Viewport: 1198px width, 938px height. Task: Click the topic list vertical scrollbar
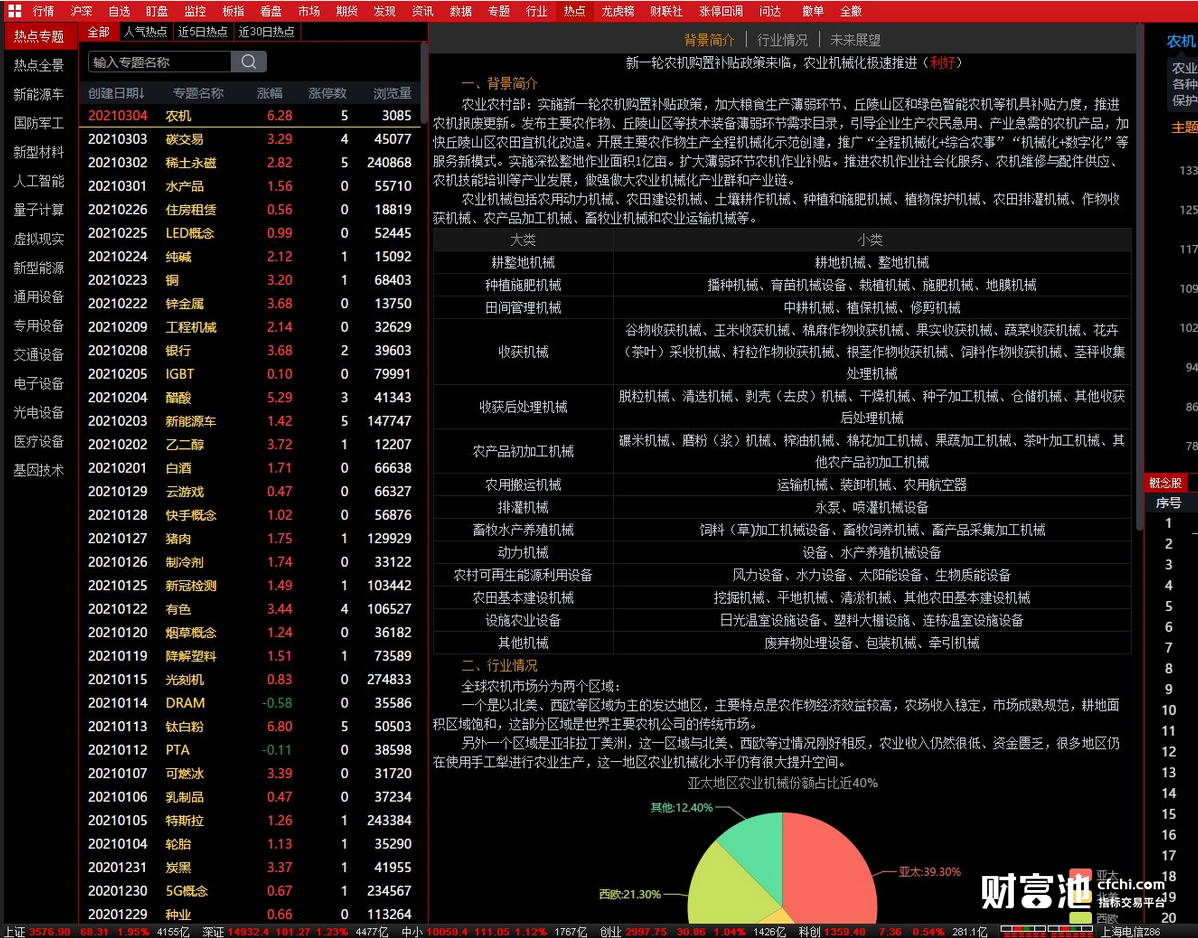(423, 84)
